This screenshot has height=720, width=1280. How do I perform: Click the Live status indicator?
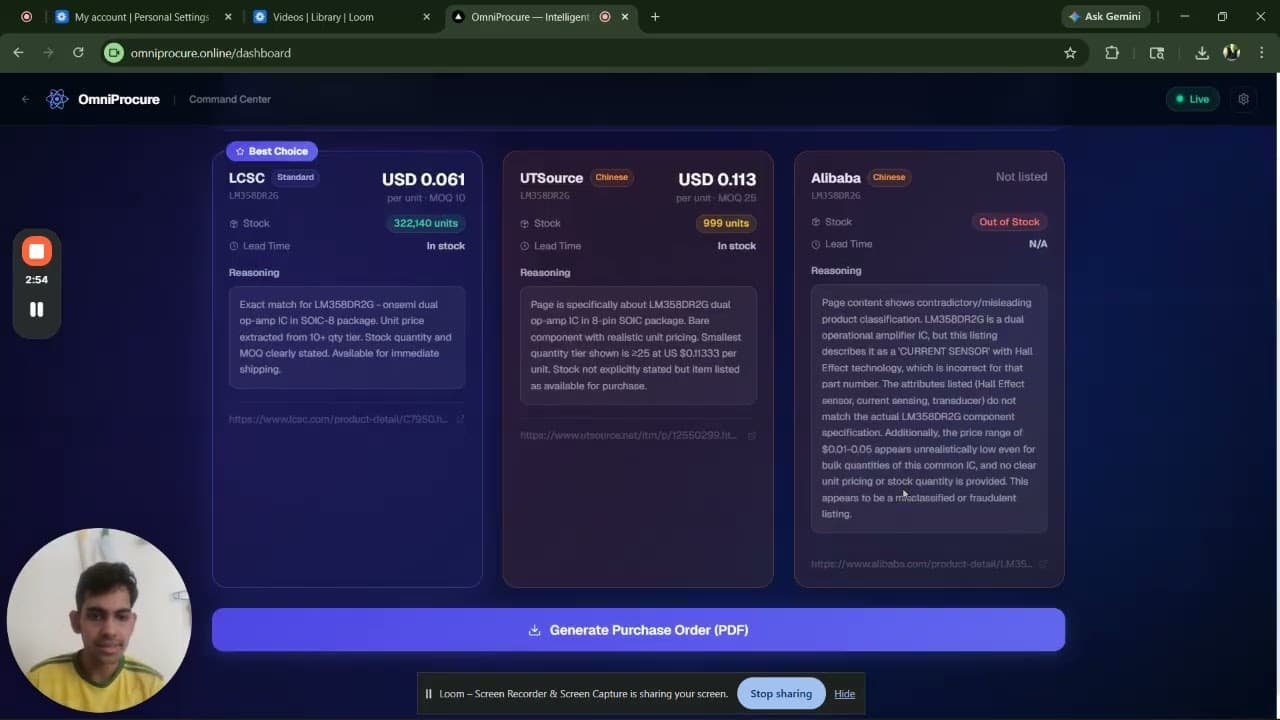[1192, 99]
